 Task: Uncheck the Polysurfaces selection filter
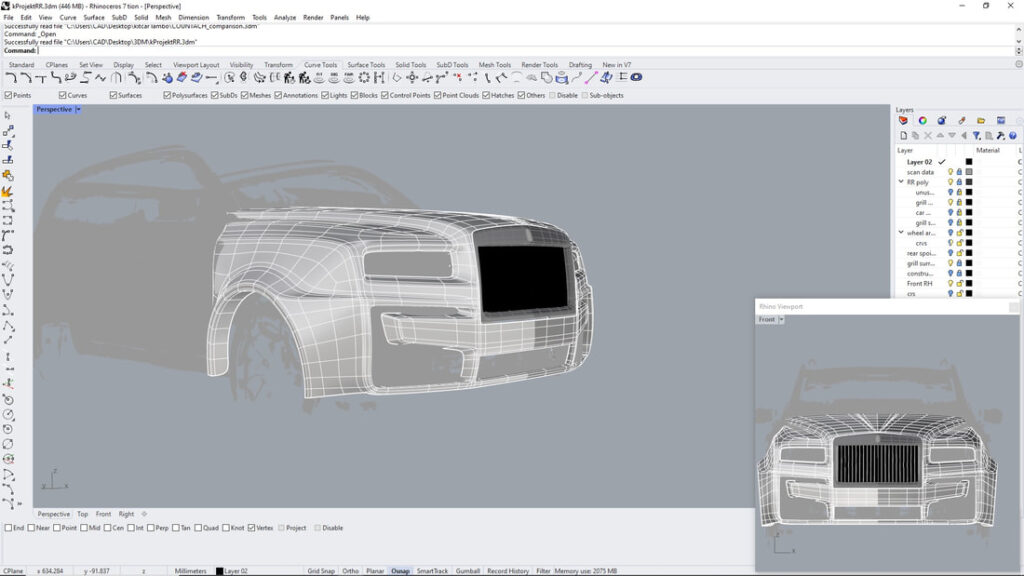tap(167, 95)
